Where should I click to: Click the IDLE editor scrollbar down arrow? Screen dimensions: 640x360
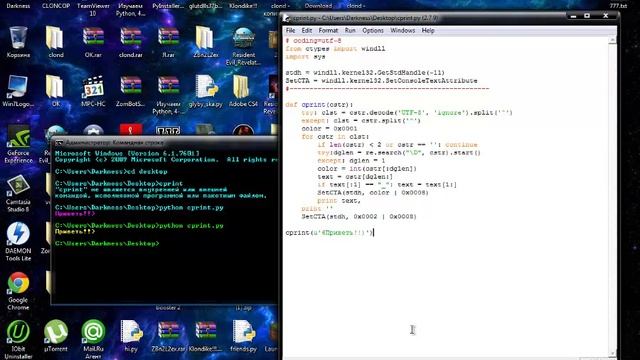pos(612,353)
